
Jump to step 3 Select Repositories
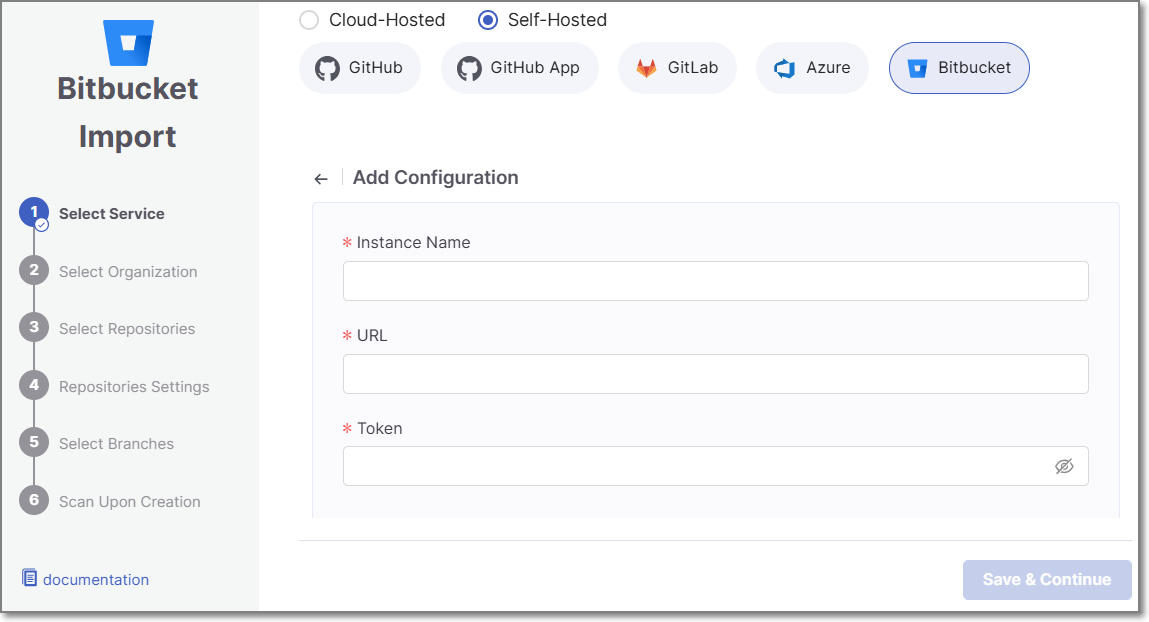[126, 329]
